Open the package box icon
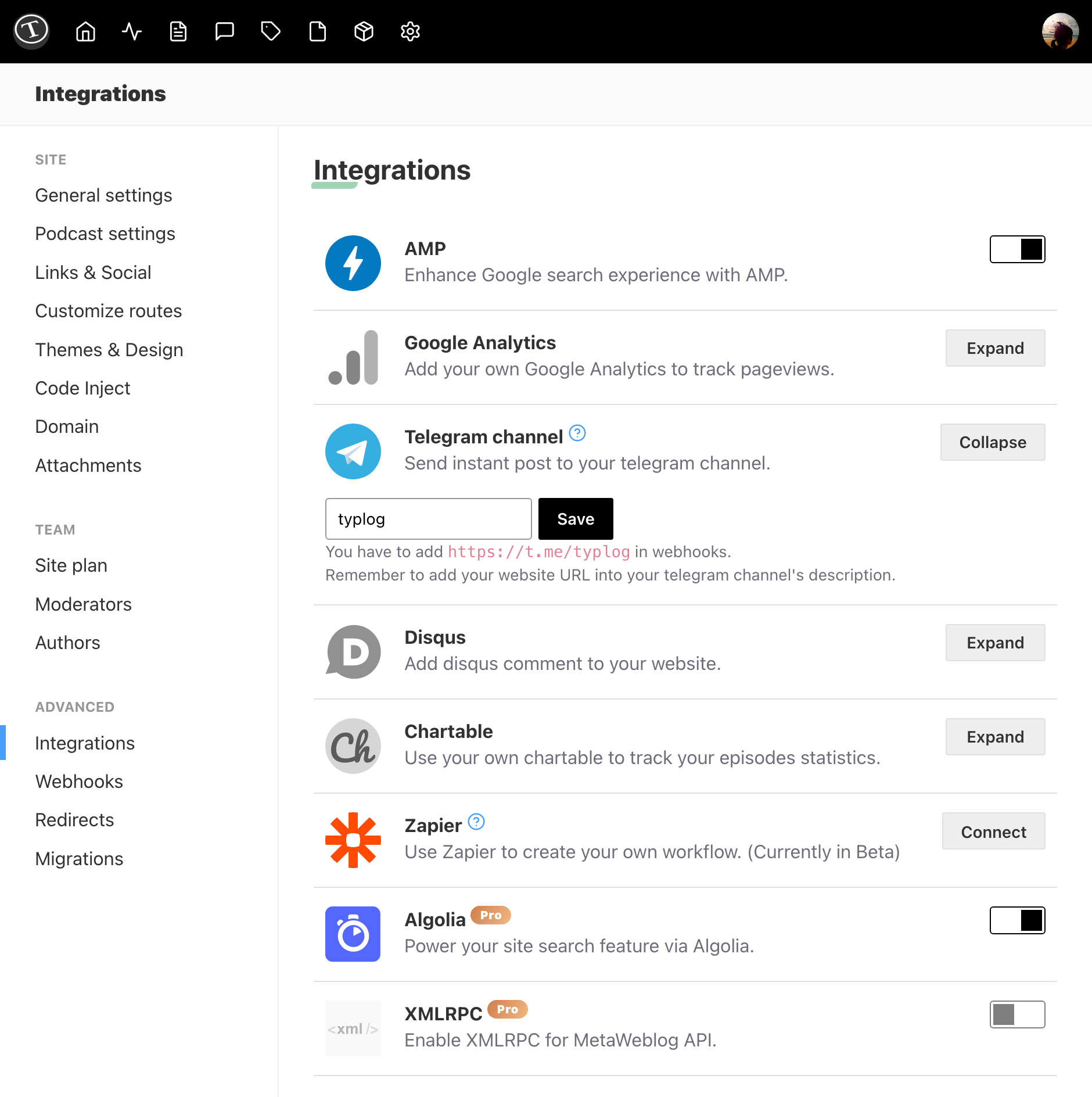This screenshot has height=1097, width=1092. (x=364, y=31)
